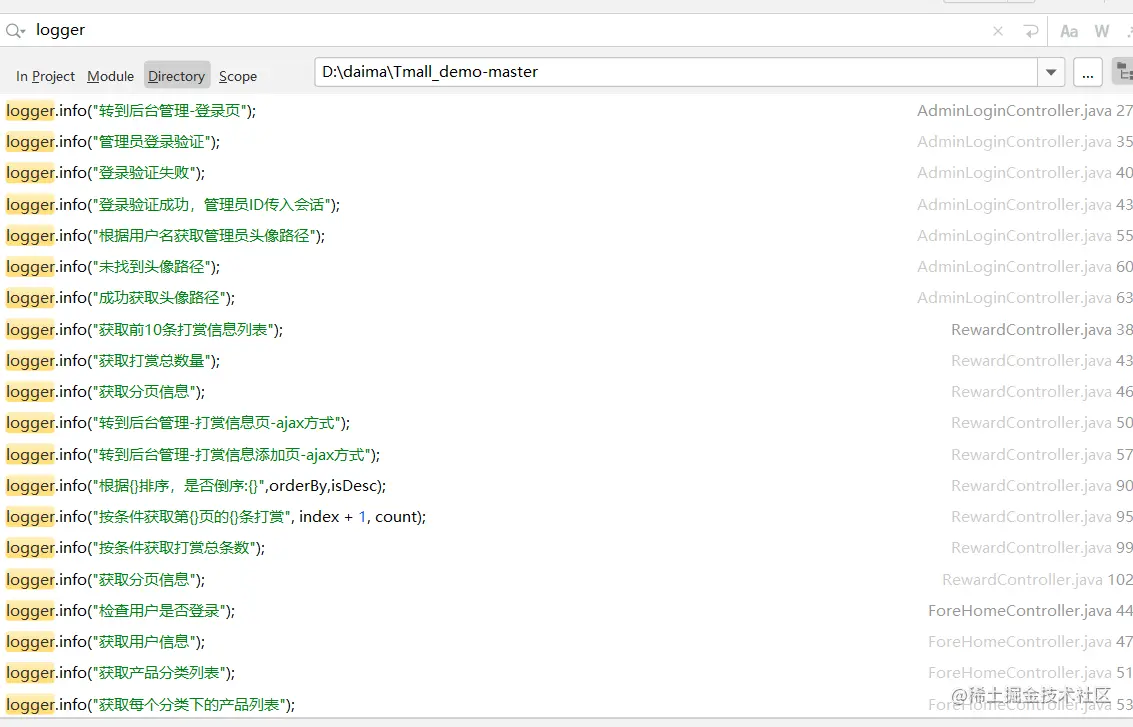Clear the search query with the X icon

coord(997,31)
